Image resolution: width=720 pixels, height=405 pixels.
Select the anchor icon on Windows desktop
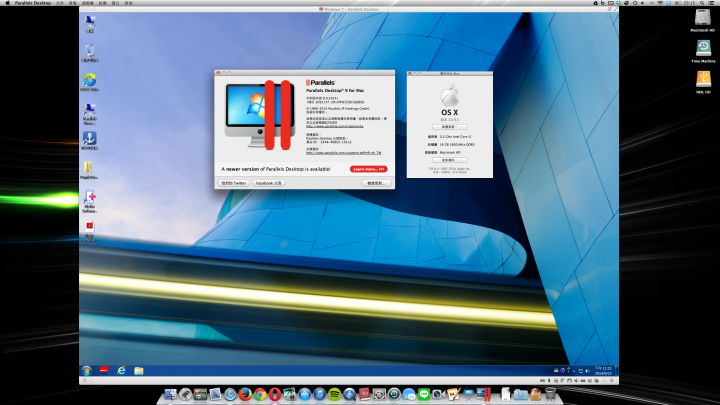pos(90,141)
